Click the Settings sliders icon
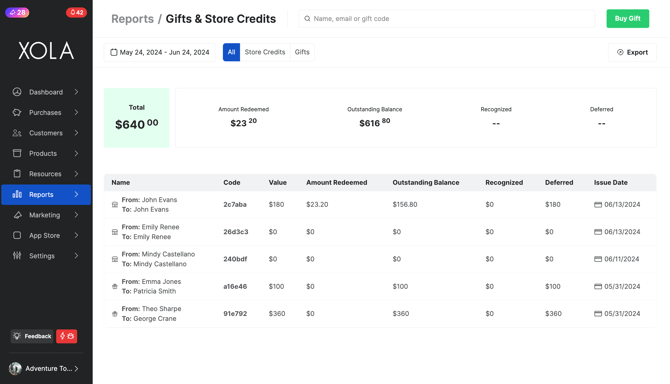 (x=17, y=255)
